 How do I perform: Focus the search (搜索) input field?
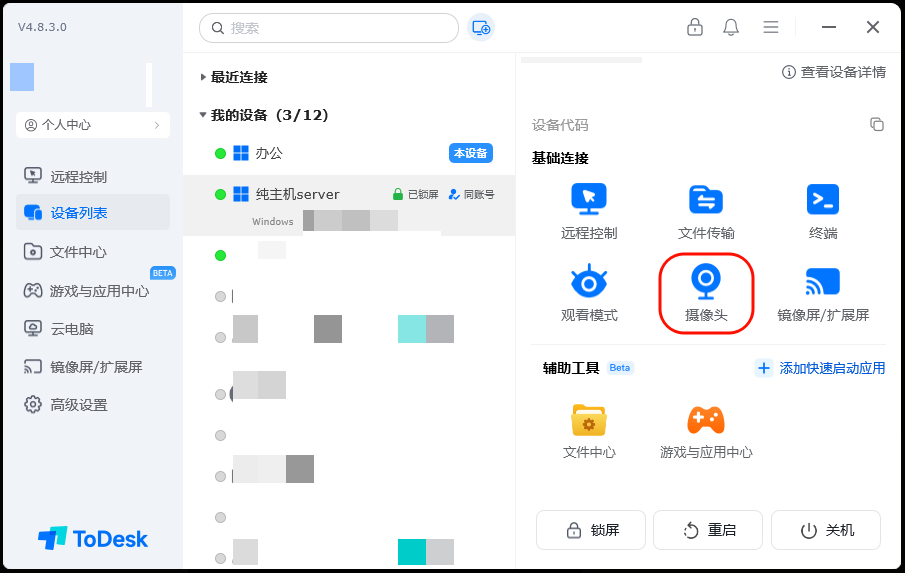click(329, 28)
